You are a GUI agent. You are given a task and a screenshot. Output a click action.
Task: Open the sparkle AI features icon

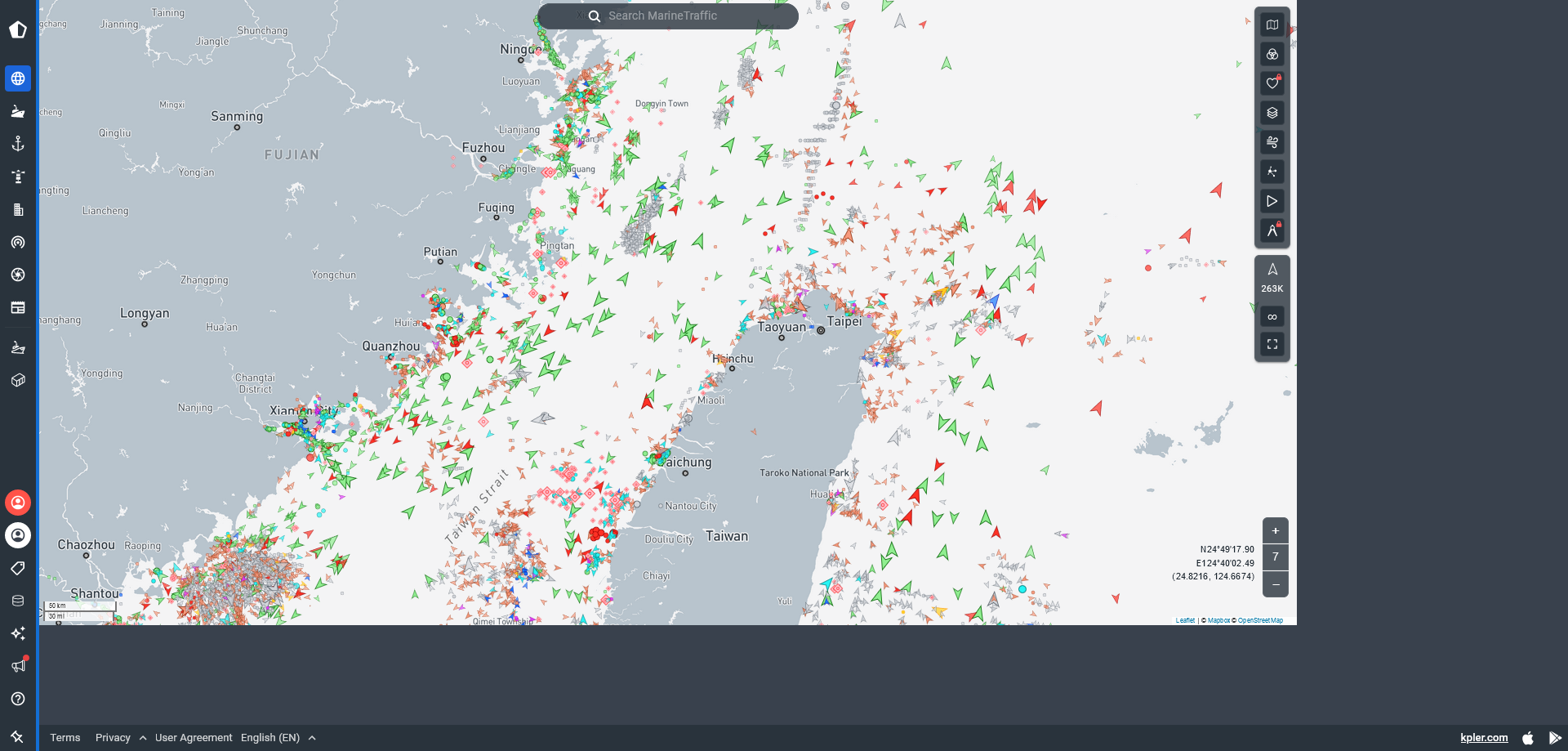18,633
